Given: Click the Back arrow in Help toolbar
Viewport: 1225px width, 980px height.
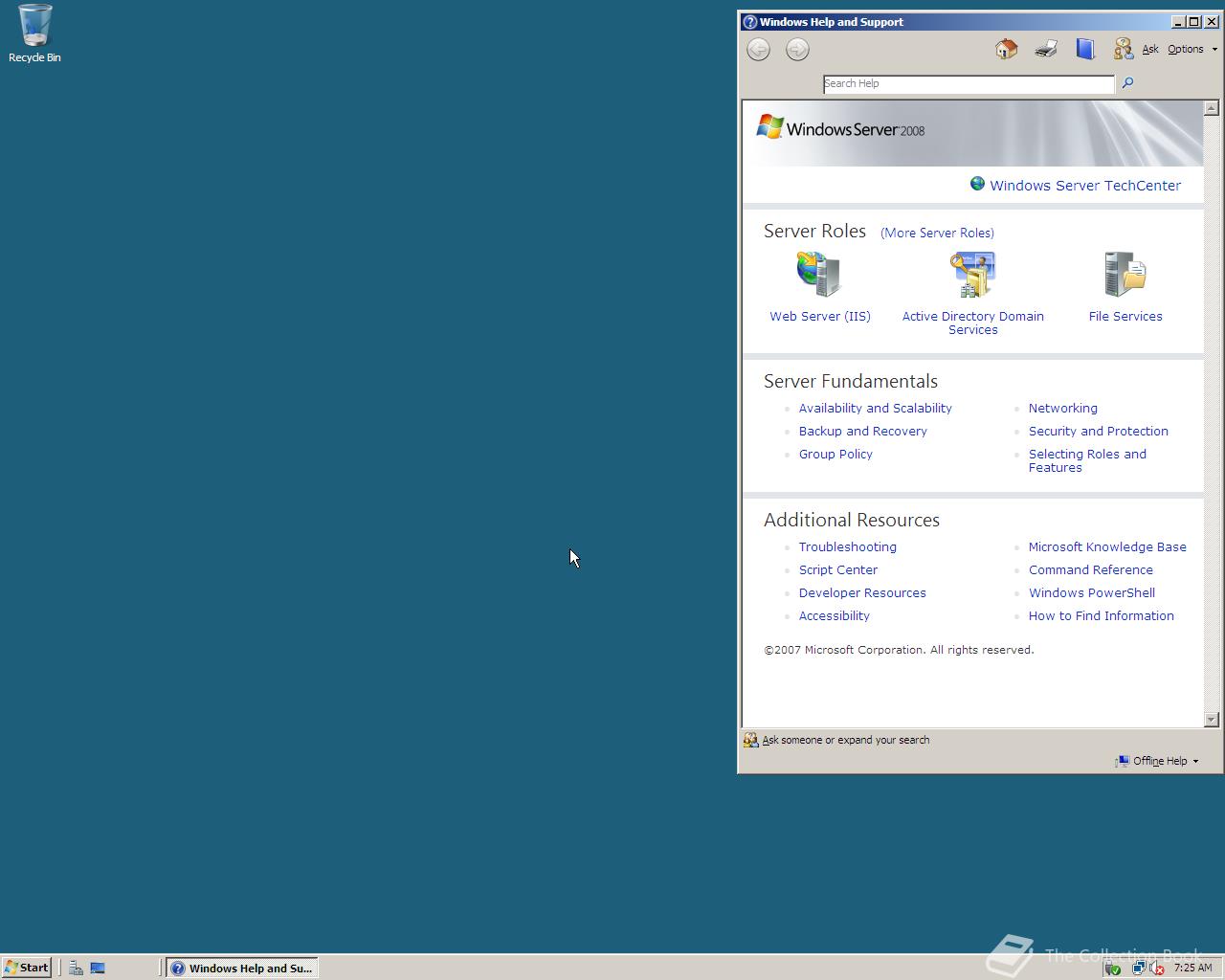Looking at the screenshot, I should click(758, 50).
